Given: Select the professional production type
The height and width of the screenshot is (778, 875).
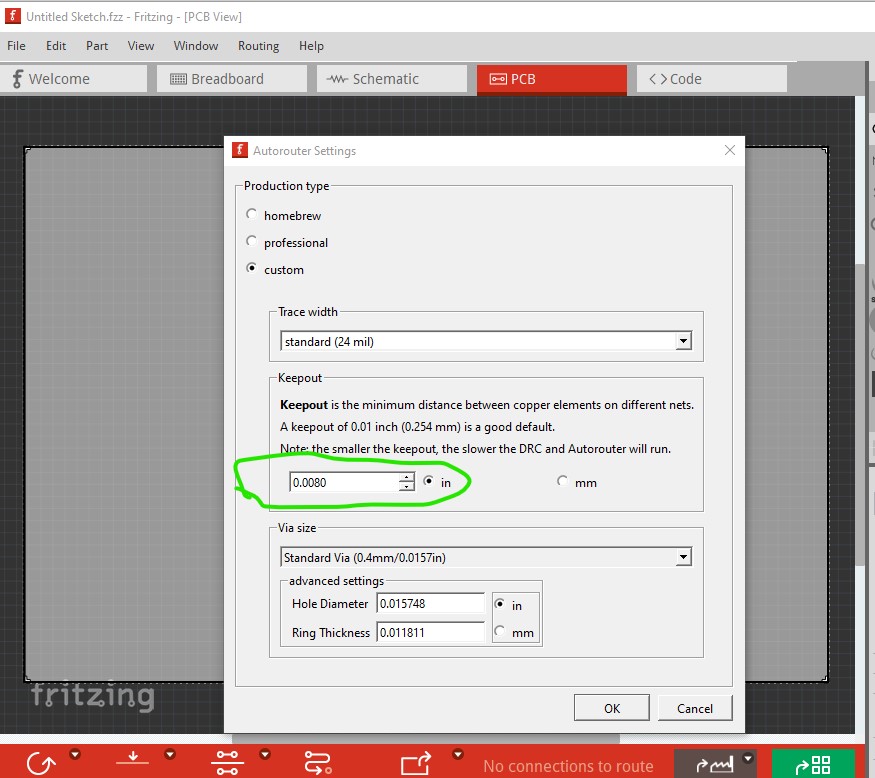Looking at the screenshot, I should tap(252, 241).
